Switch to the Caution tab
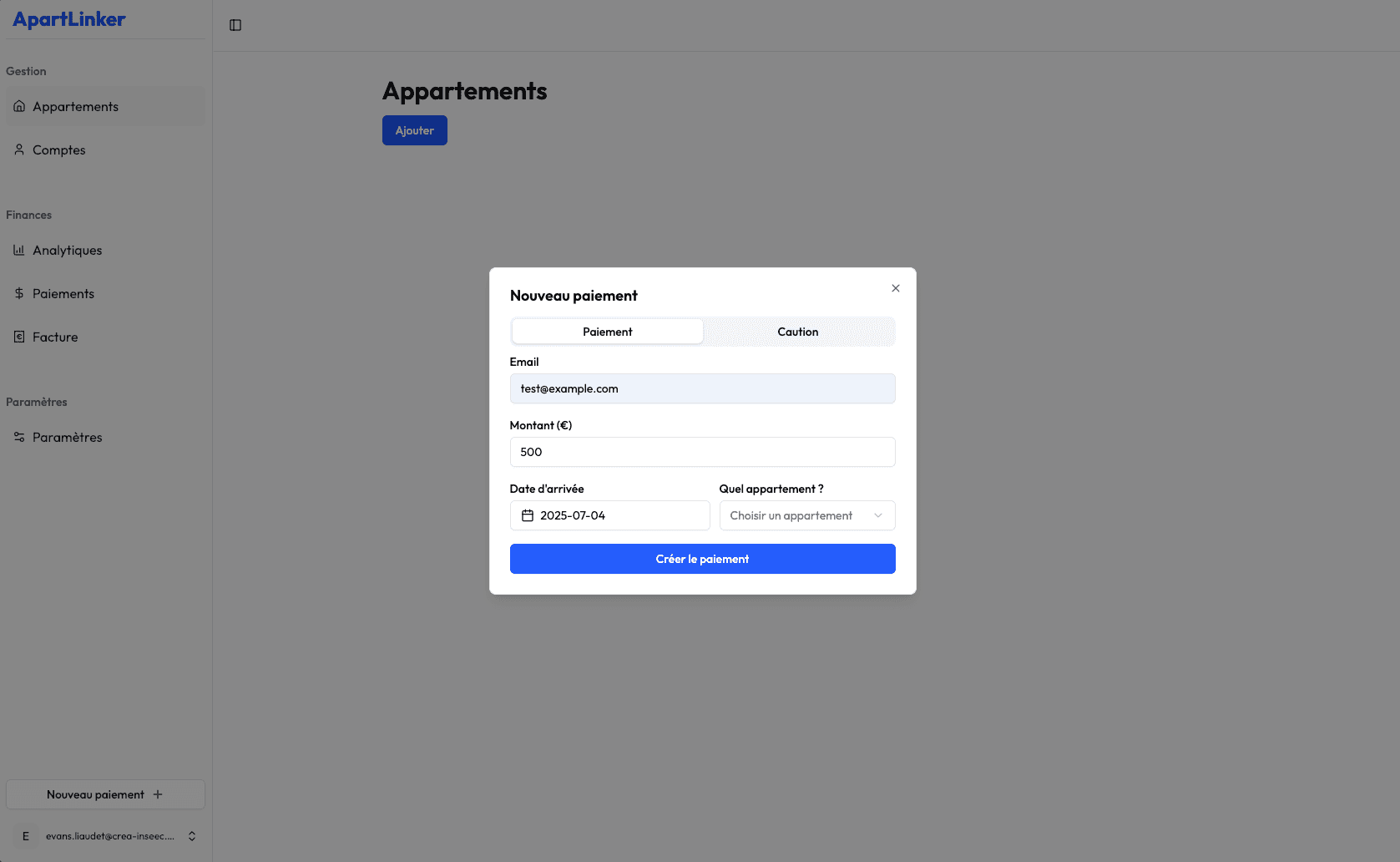Viewport: 1400px width, 862px height. click(797, 332)
